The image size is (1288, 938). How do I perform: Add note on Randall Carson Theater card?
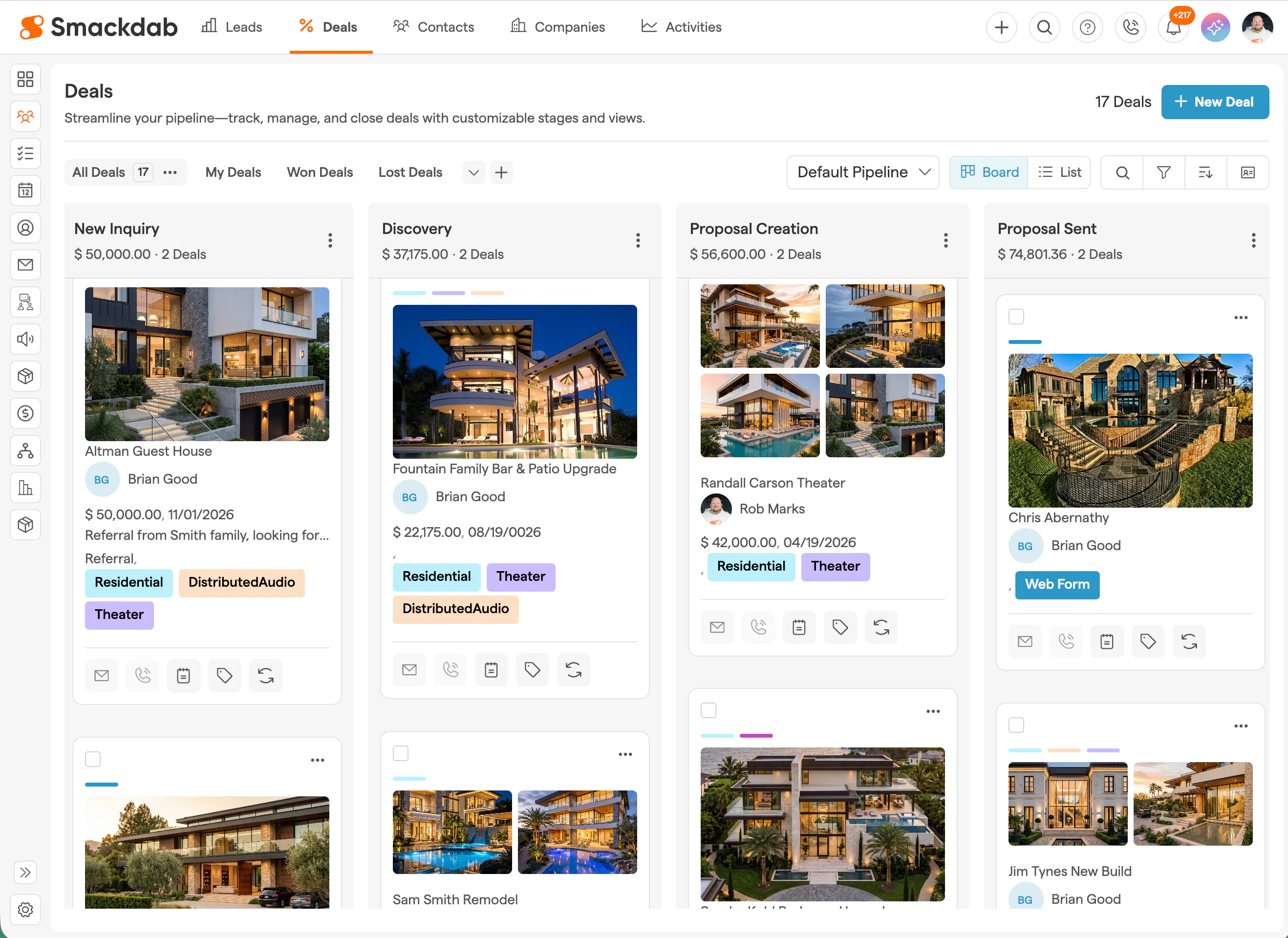tap(799, 627)
